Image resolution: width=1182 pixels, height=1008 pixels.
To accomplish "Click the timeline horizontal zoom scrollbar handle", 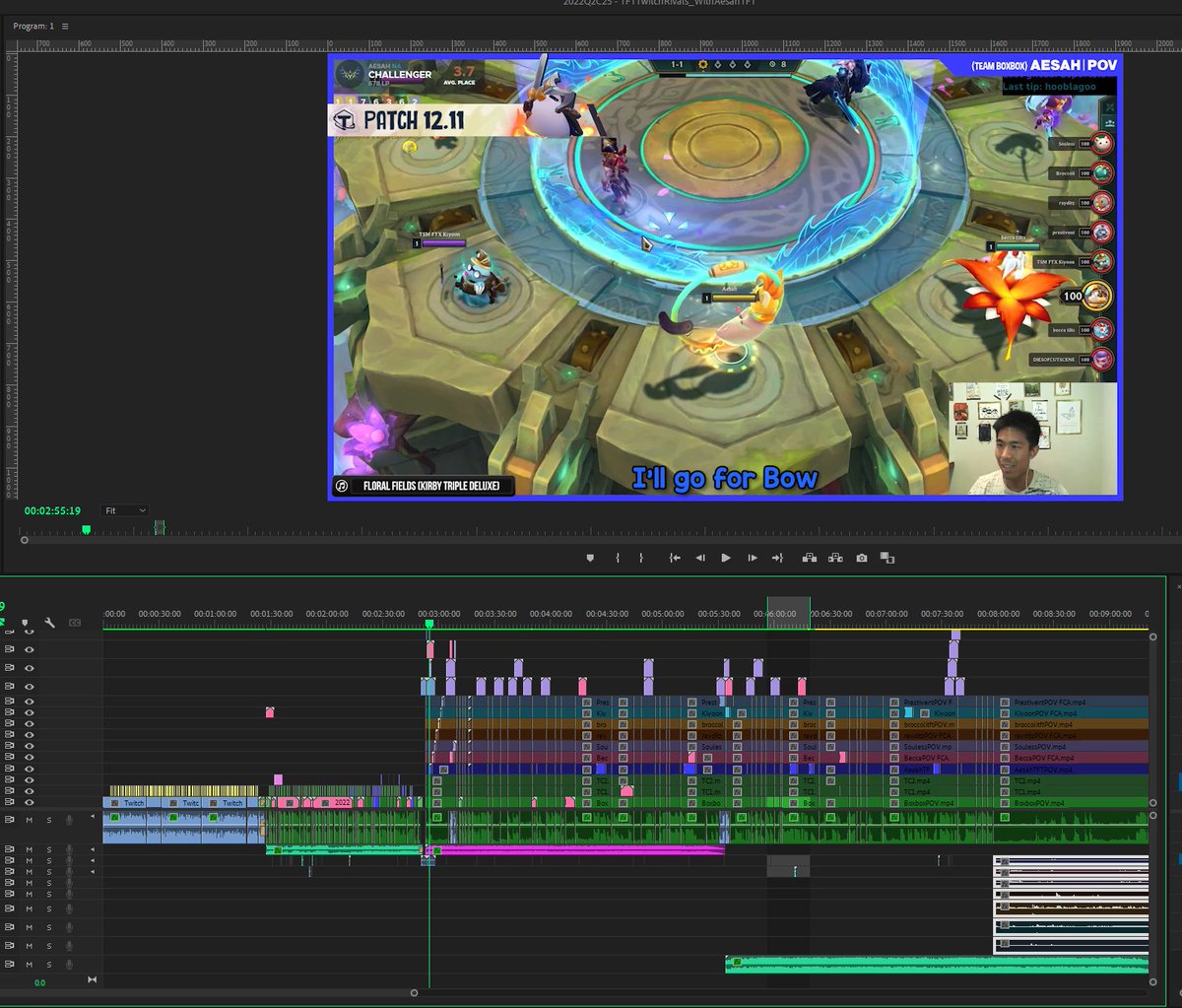I will tap(414, 993).
